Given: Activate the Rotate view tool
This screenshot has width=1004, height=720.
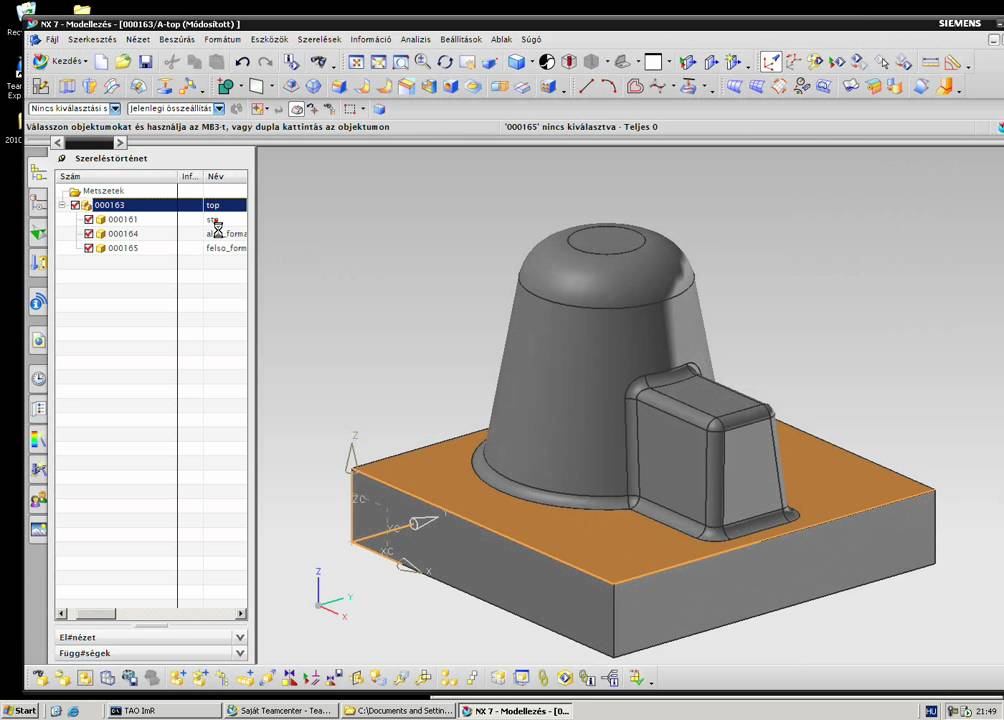Looking at the screenshot, I should [x=445, y=62].
